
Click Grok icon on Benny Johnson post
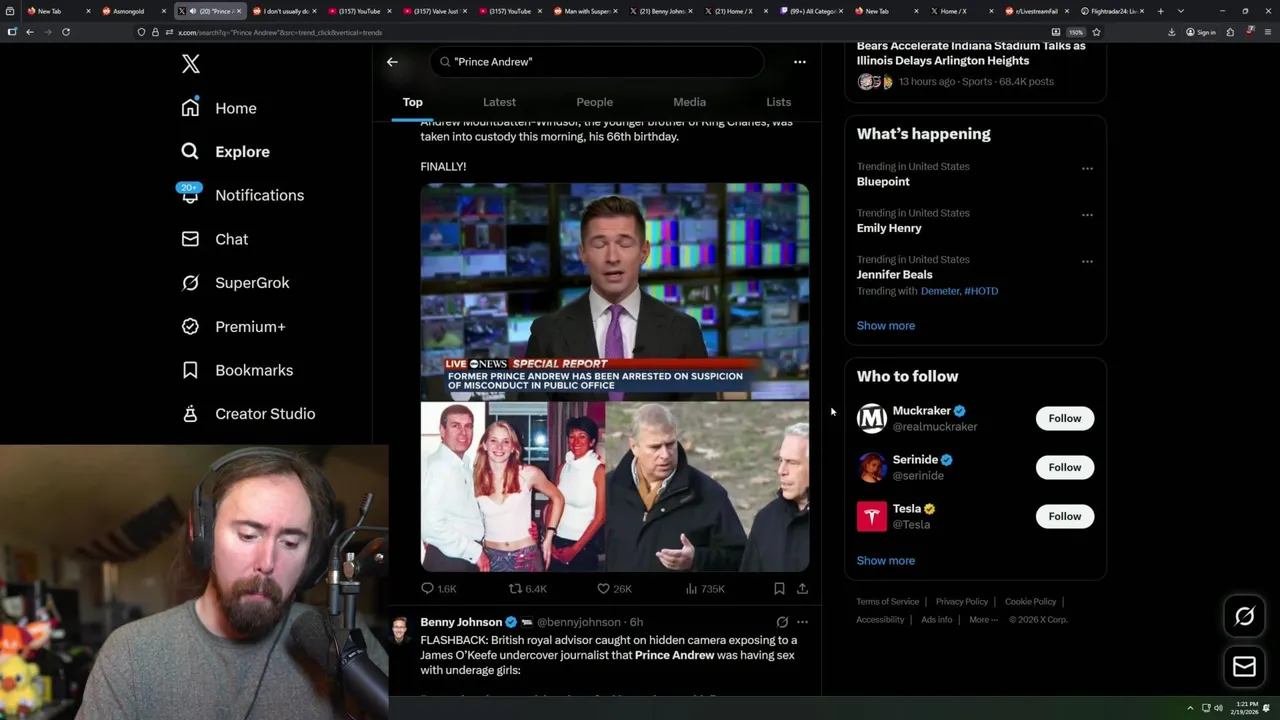(x=782, y=622)
